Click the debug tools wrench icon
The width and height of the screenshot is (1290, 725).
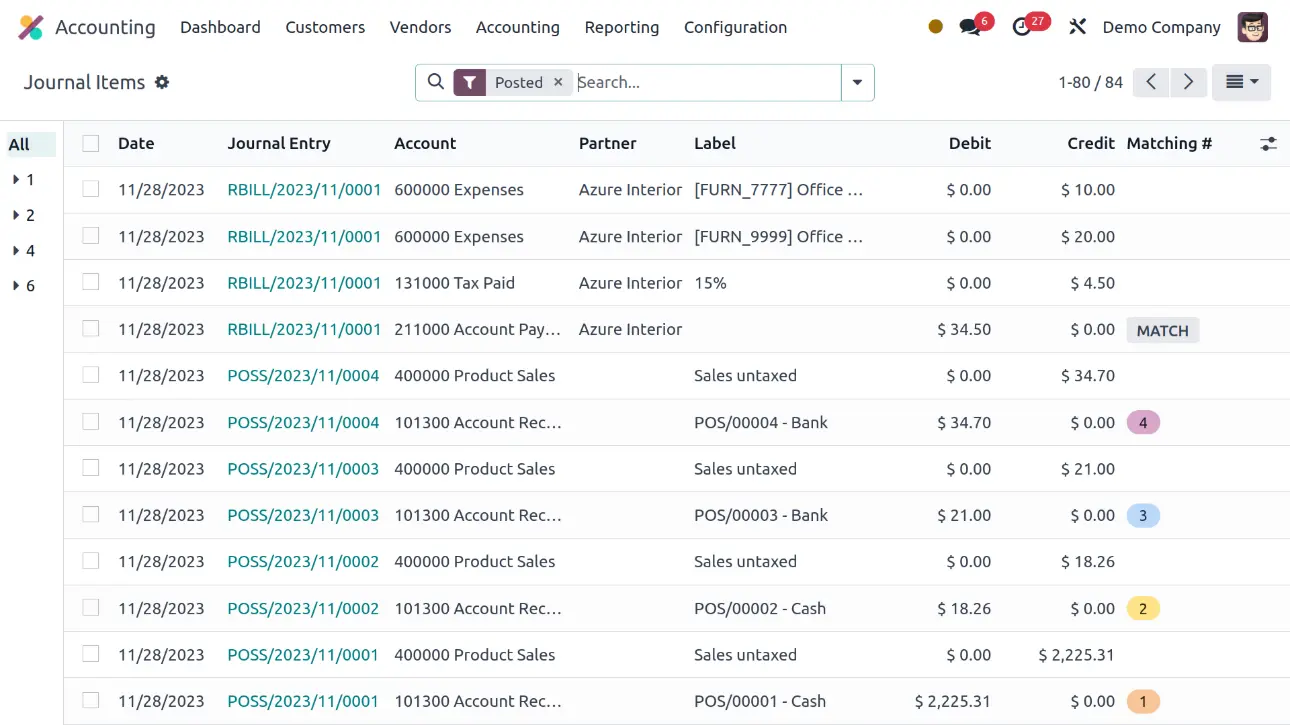pyautogui.click(x=1077, y=28)
